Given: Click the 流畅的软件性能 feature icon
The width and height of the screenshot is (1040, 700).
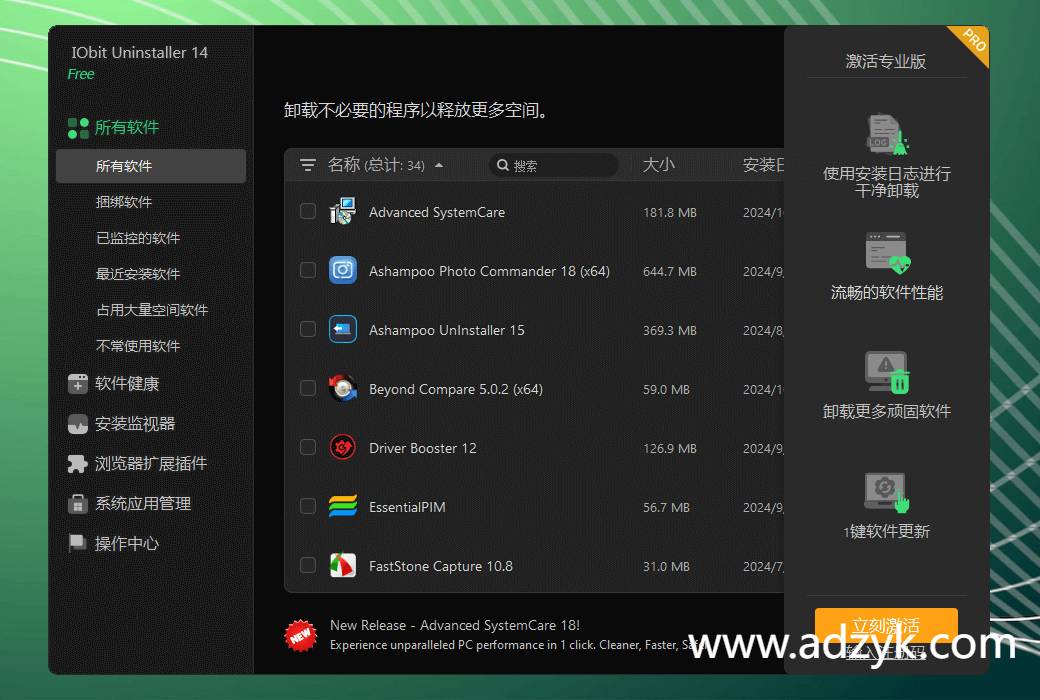Looking at the screenshot, I should [887, 253].
